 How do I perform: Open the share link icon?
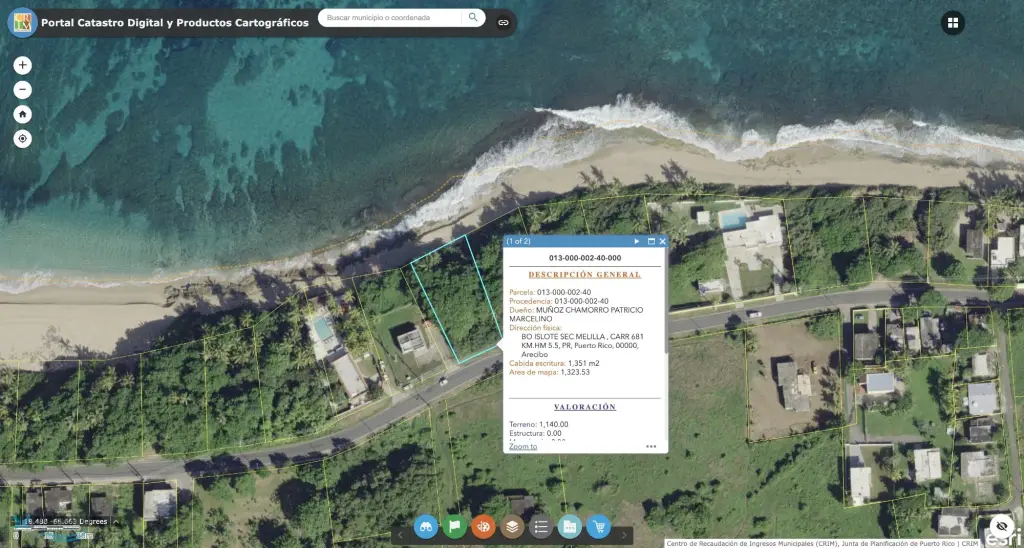tap(503, 22)
